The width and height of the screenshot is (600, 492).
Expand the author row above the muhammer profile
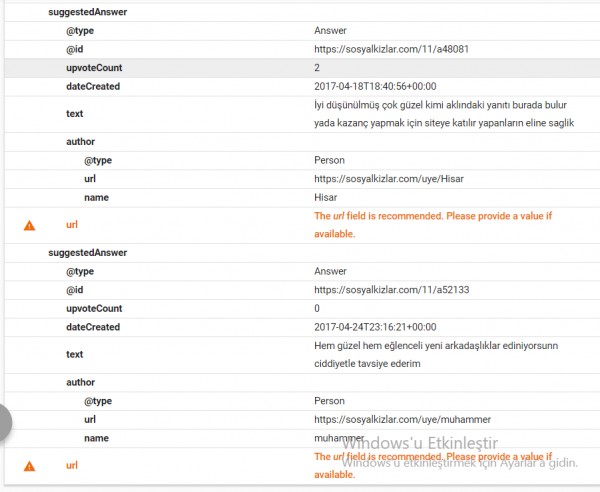point(80,382)
